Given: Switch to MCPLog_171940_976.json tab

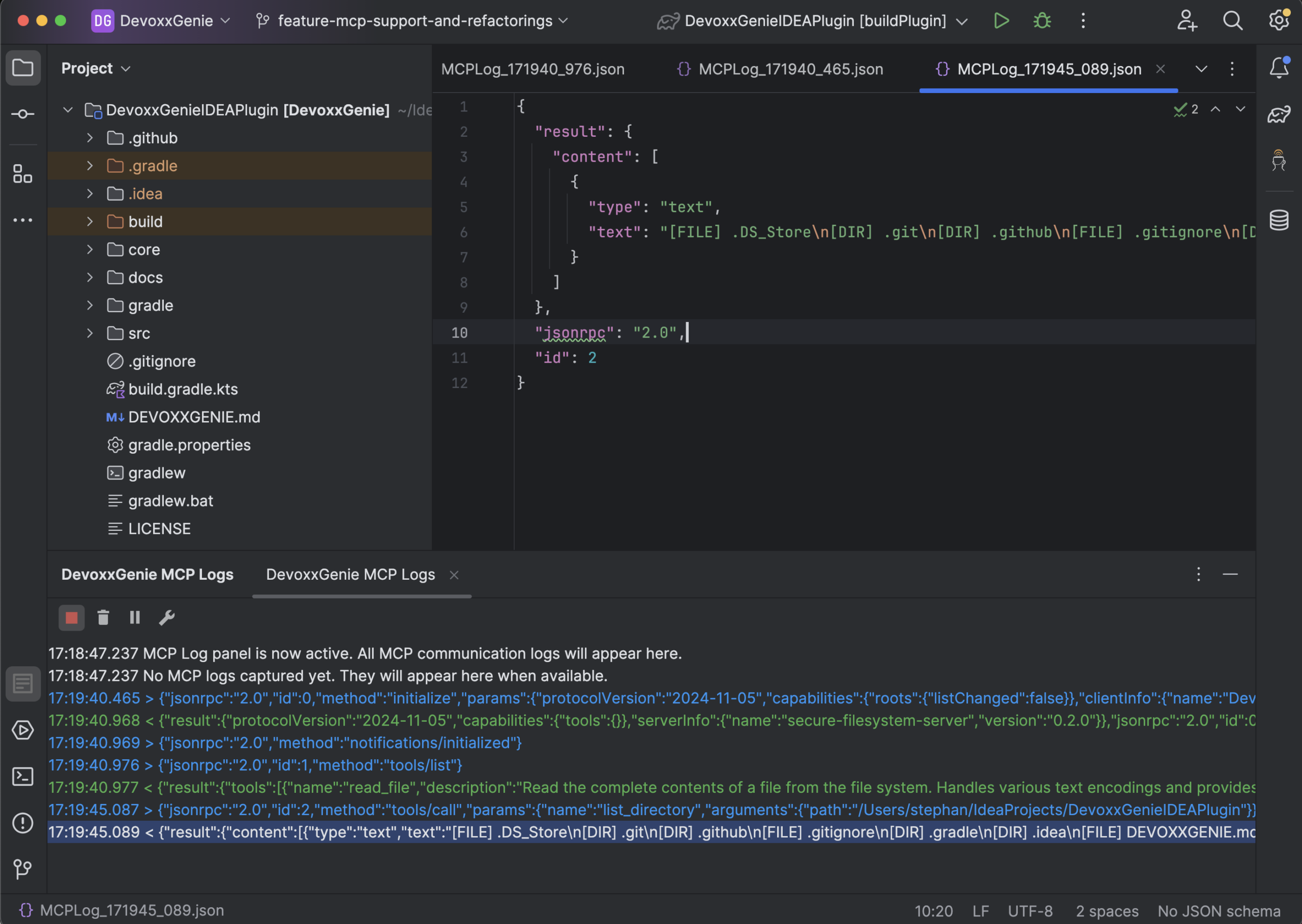Looking at the screenshot, I should pyautogui.click(x=532, y=69).
